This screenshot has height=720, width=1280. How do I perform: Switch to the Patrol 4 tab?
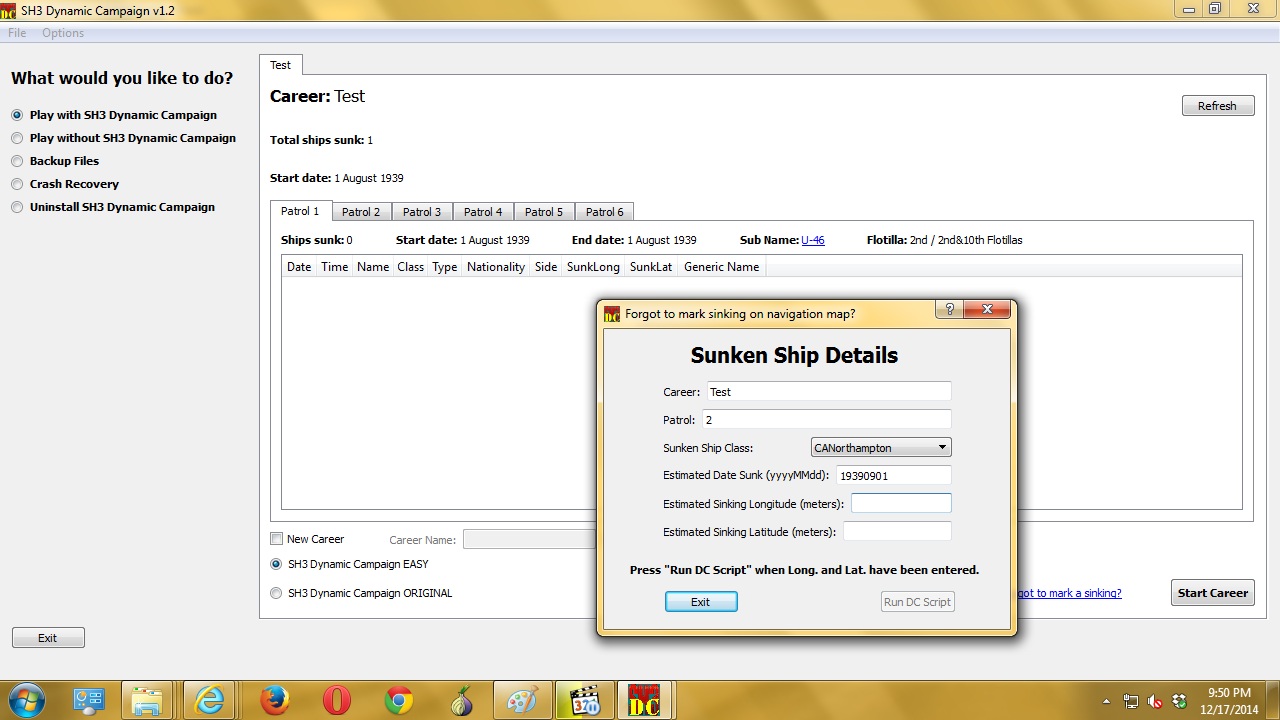point(483,212)
